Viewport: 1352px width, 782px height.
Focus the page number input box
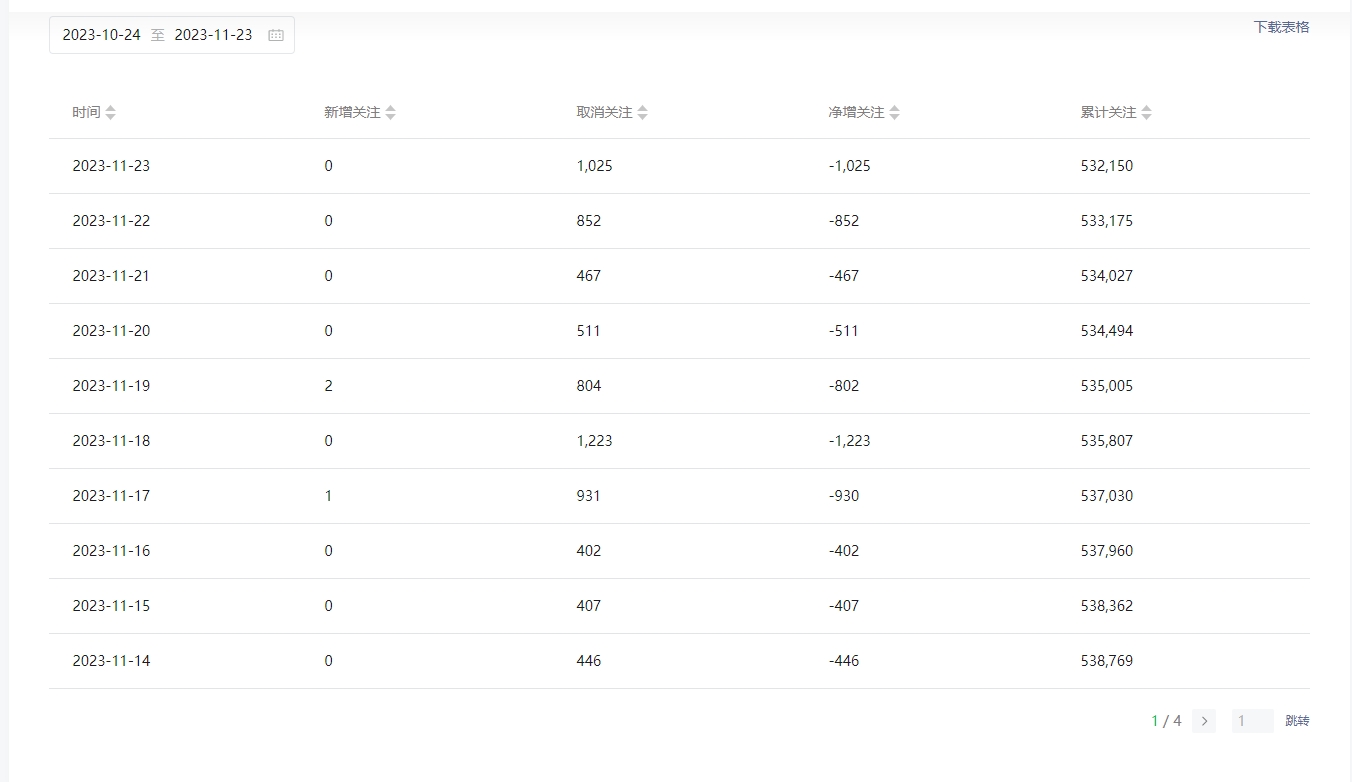1253,721
